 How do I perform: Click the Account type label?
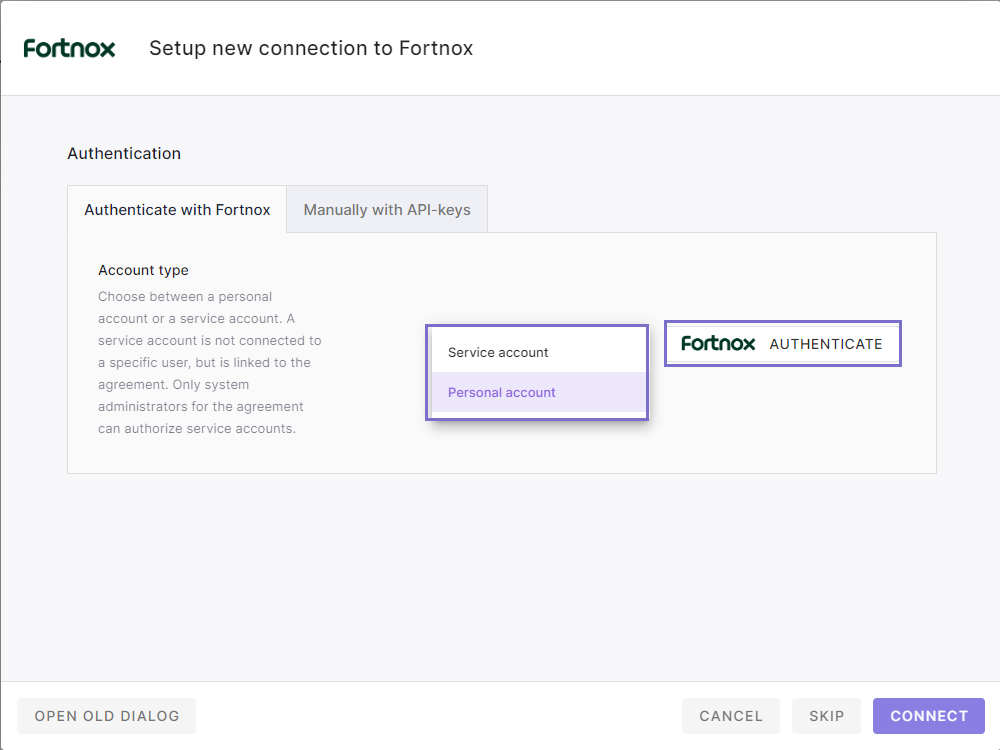143,270
